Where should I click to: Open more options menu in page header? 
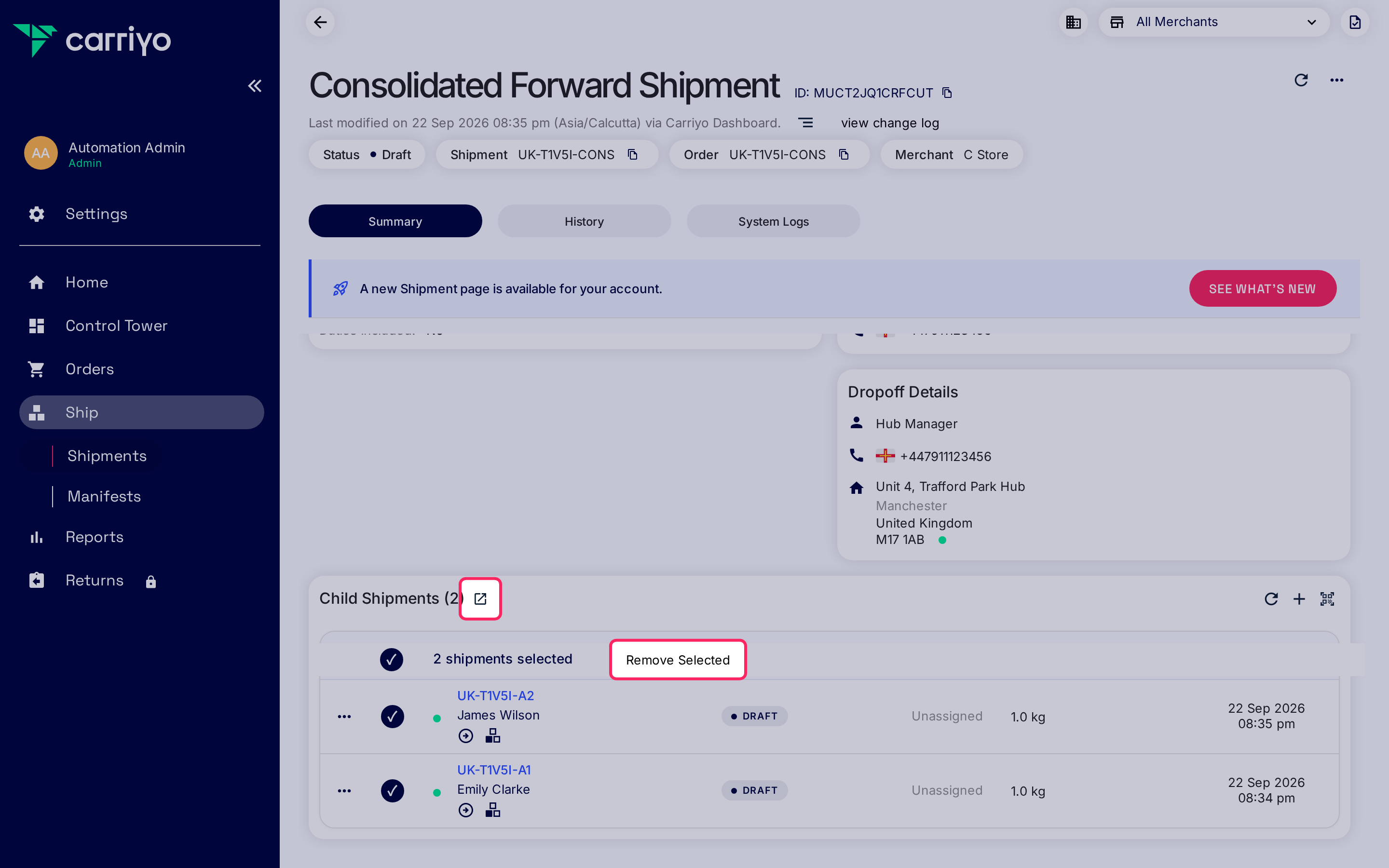pyautogui.click(x=1337, y=80)
